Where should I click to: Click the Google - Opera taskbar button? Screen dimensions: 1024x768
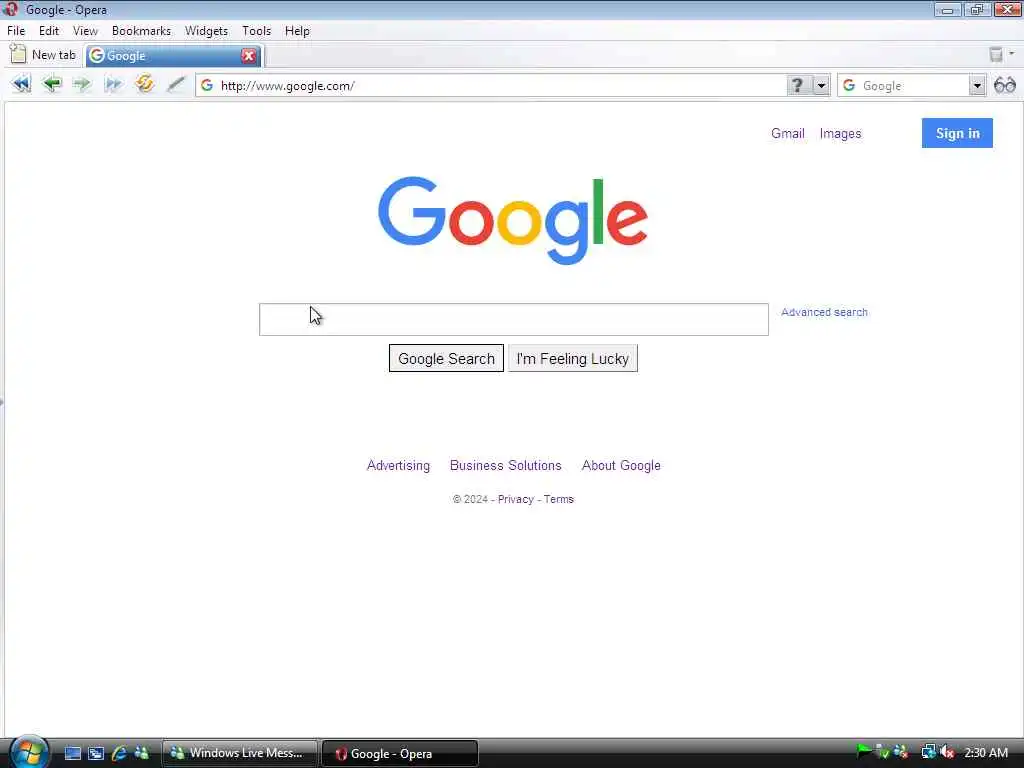tap(400, 753)
